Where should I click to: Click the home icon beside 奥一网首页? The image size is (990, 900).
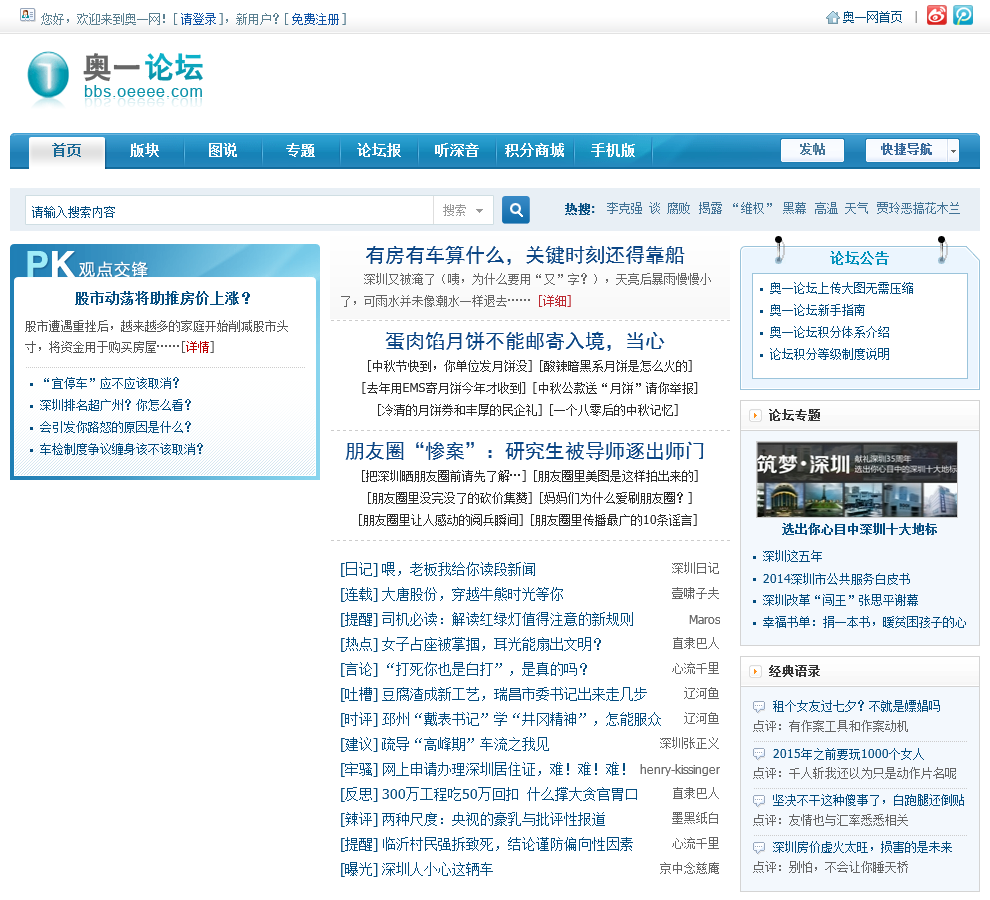point(832,18)
